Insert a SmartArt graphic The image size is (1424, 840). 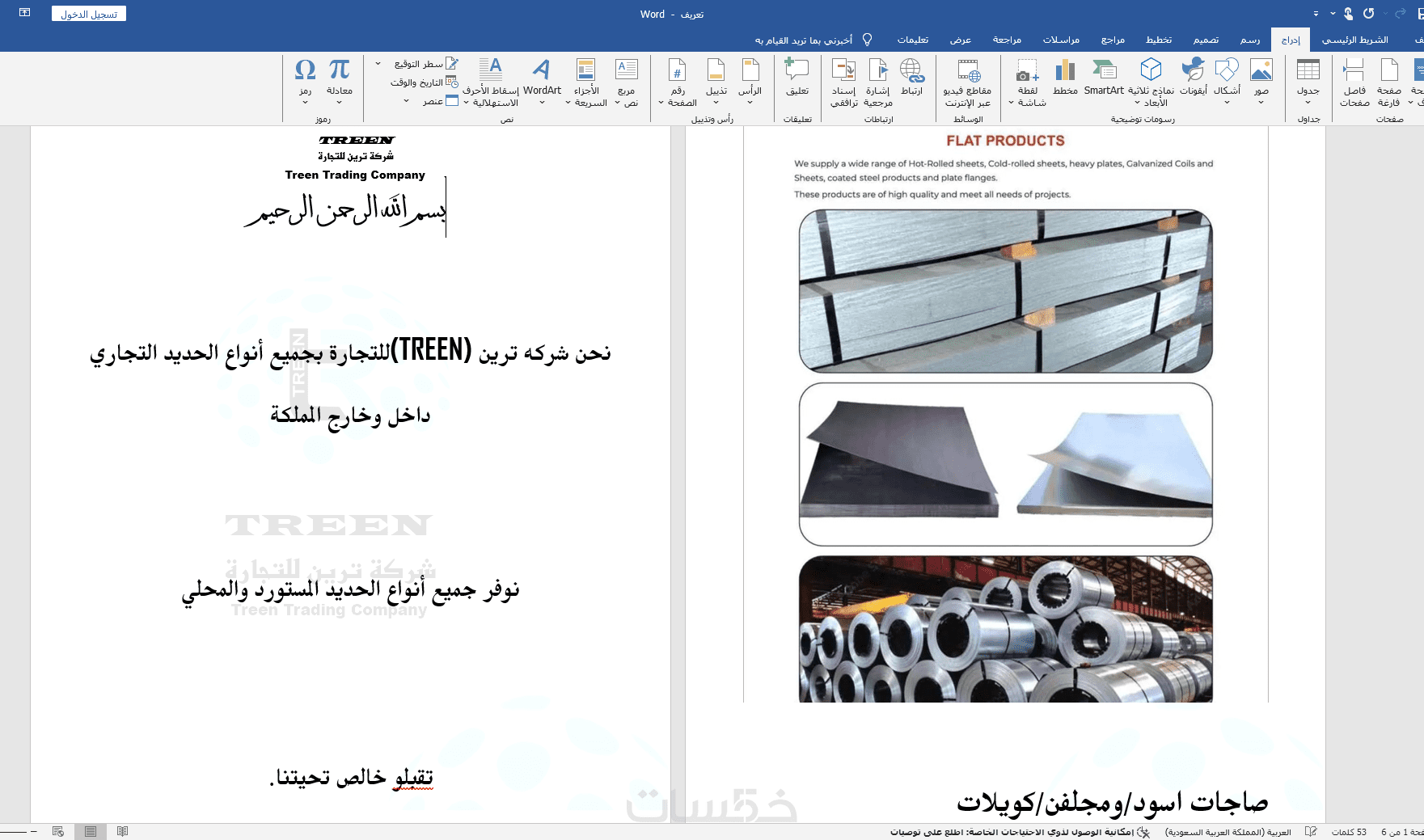(1104, 78)
